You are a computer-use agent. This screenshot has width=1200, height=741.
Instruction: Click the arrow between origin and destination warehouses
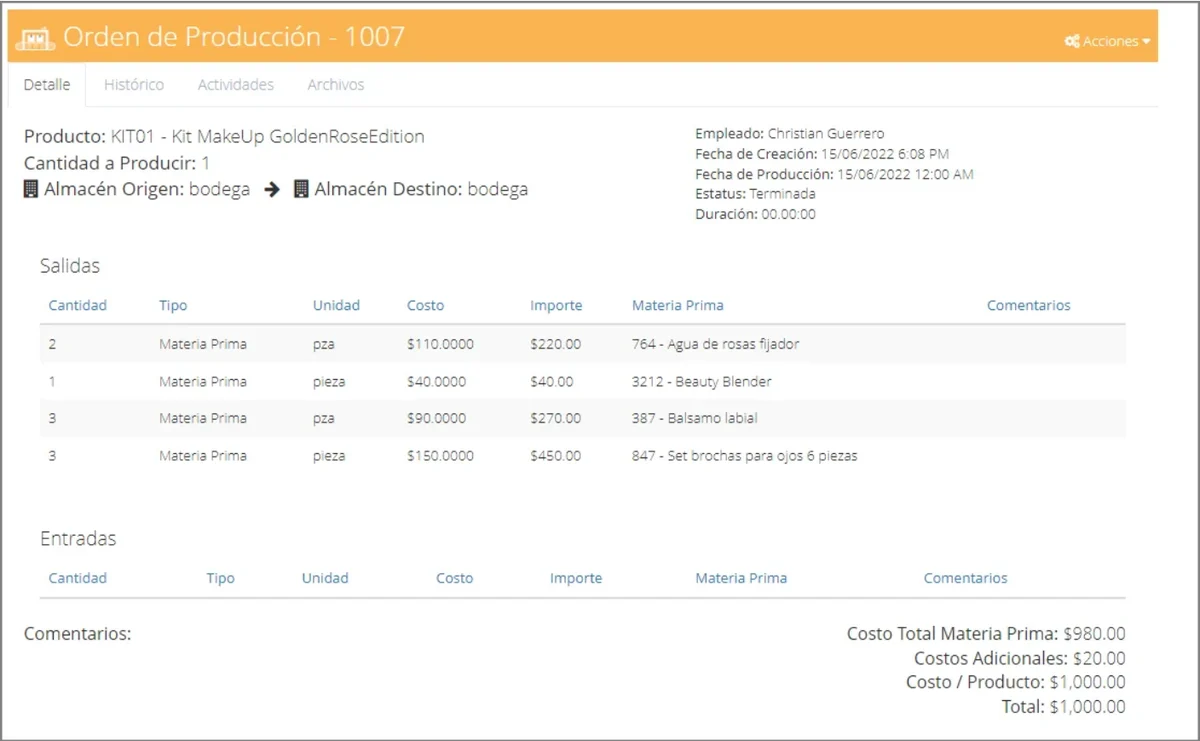click(x=272, y=190)
